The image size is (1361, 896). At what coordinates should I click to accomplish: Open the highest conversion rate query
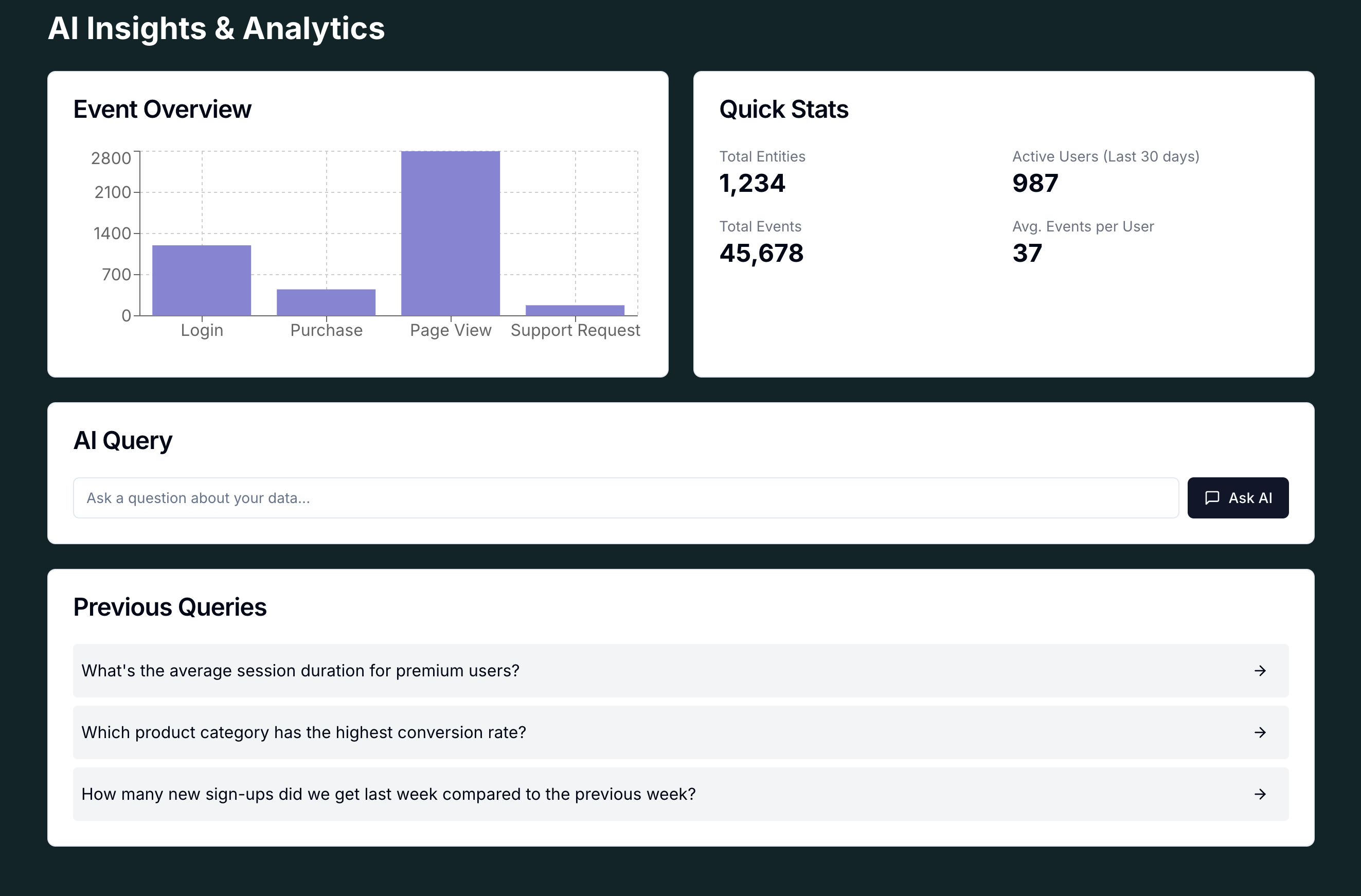pyautogui.click(x=303, y=732)
